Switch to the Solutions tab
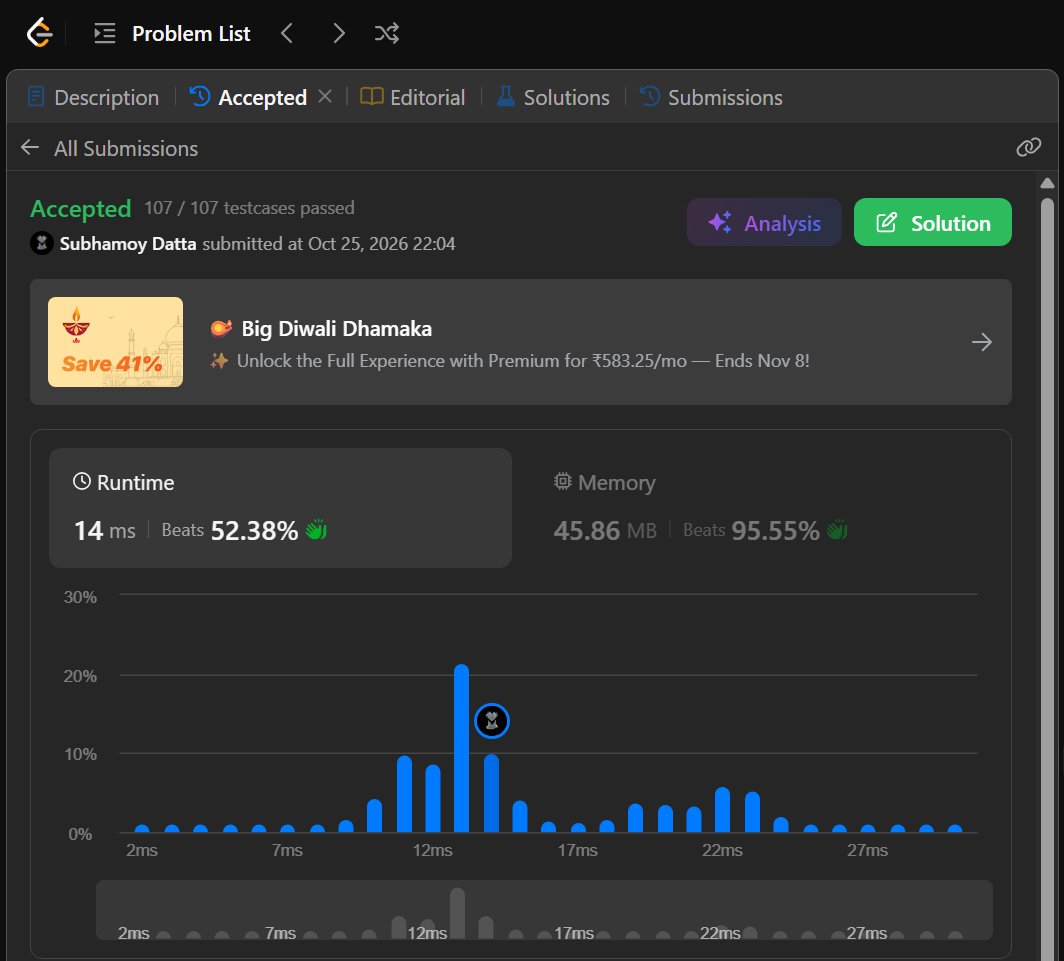Screen dimensions: 1064x961 click(553, 97)
